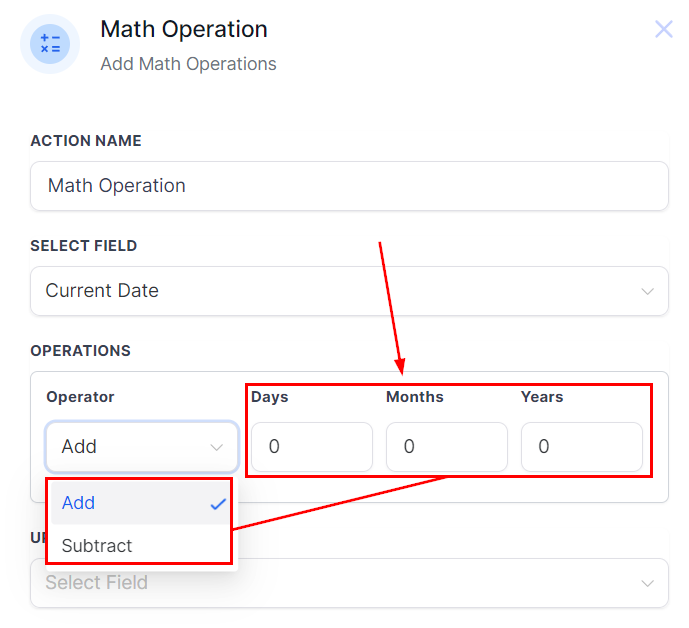Click the chevron in the bottom Select Field box
Image resolution: width=689 pixels, height=628 pixels.
pyautogui.click(x=647, y=583)
